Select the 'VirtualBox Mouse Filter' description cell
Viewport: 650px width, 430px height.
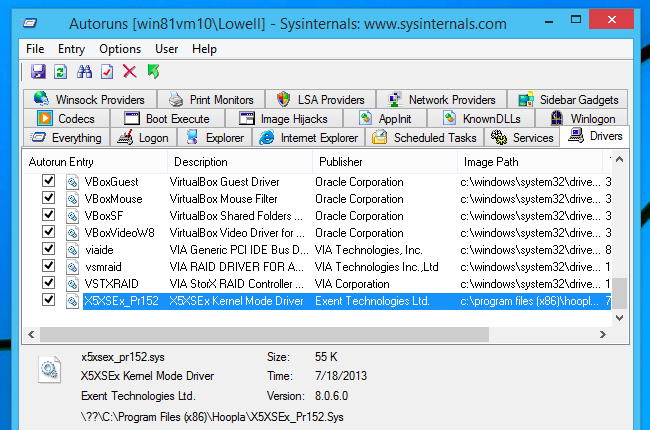pos(223,199)
